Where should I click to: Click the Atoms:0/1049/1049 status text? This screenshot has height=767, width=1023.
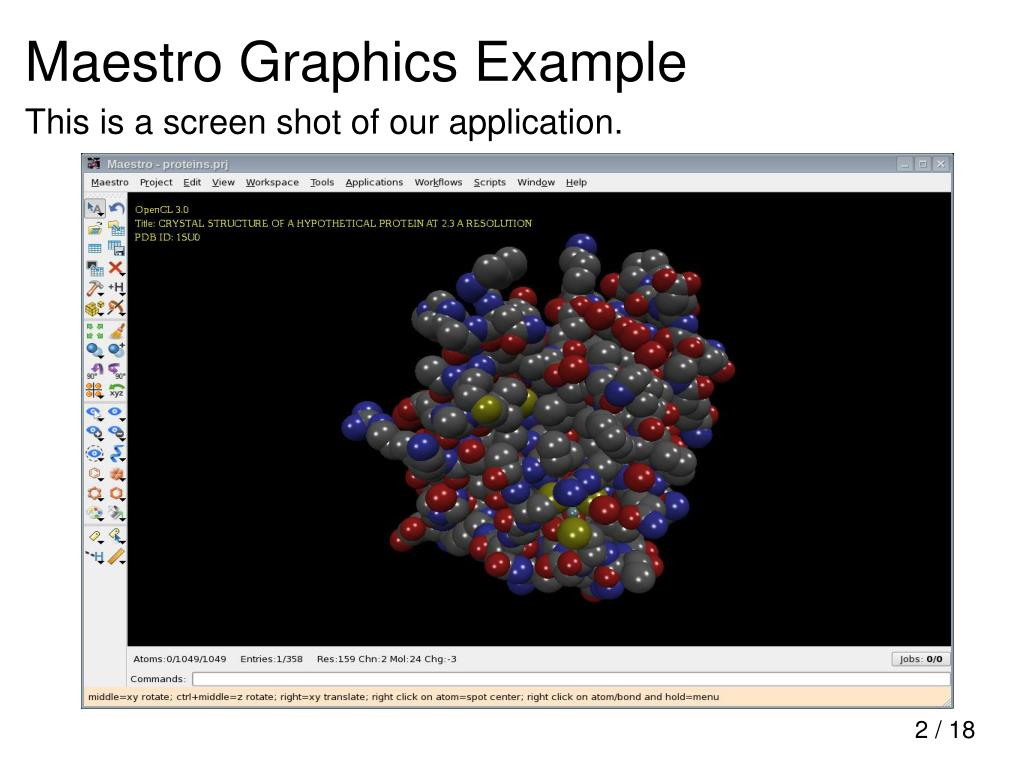point(180,659)
